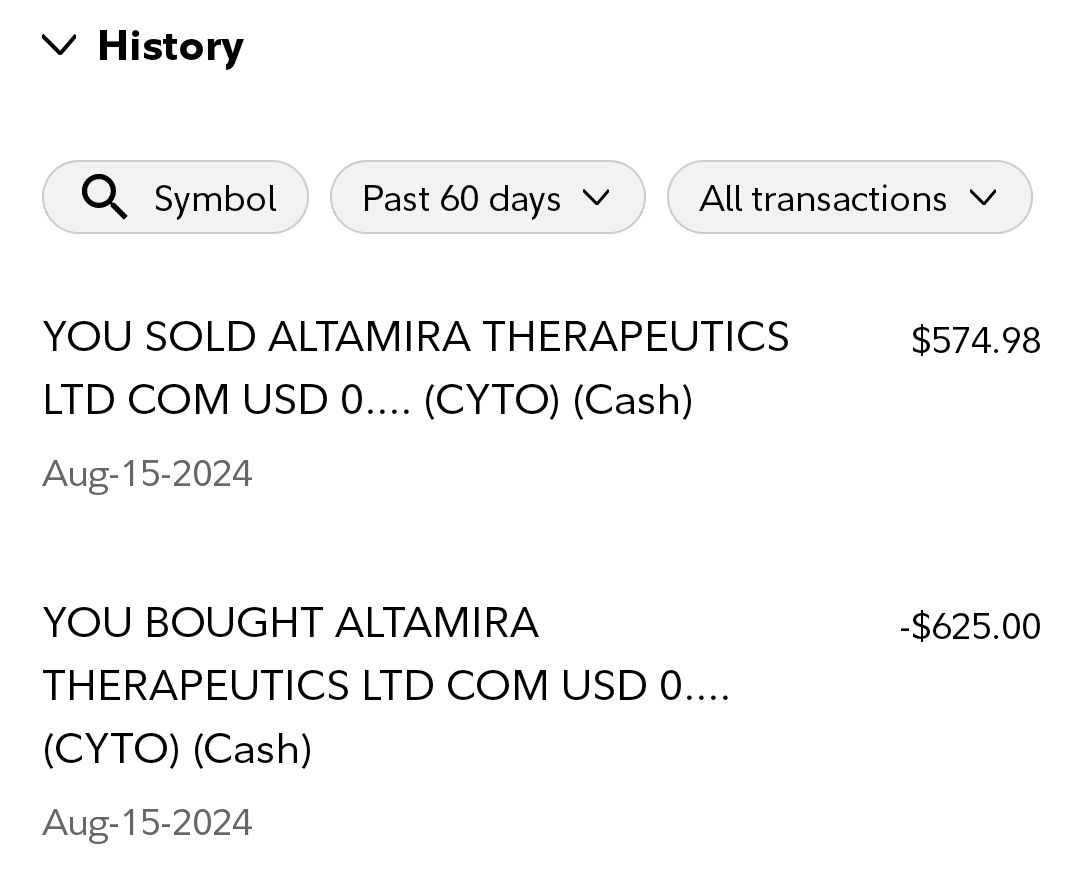Click the History heading
Image resolution: width=1080 pixels, height=890 pixels.
click(x=170, y=46)
